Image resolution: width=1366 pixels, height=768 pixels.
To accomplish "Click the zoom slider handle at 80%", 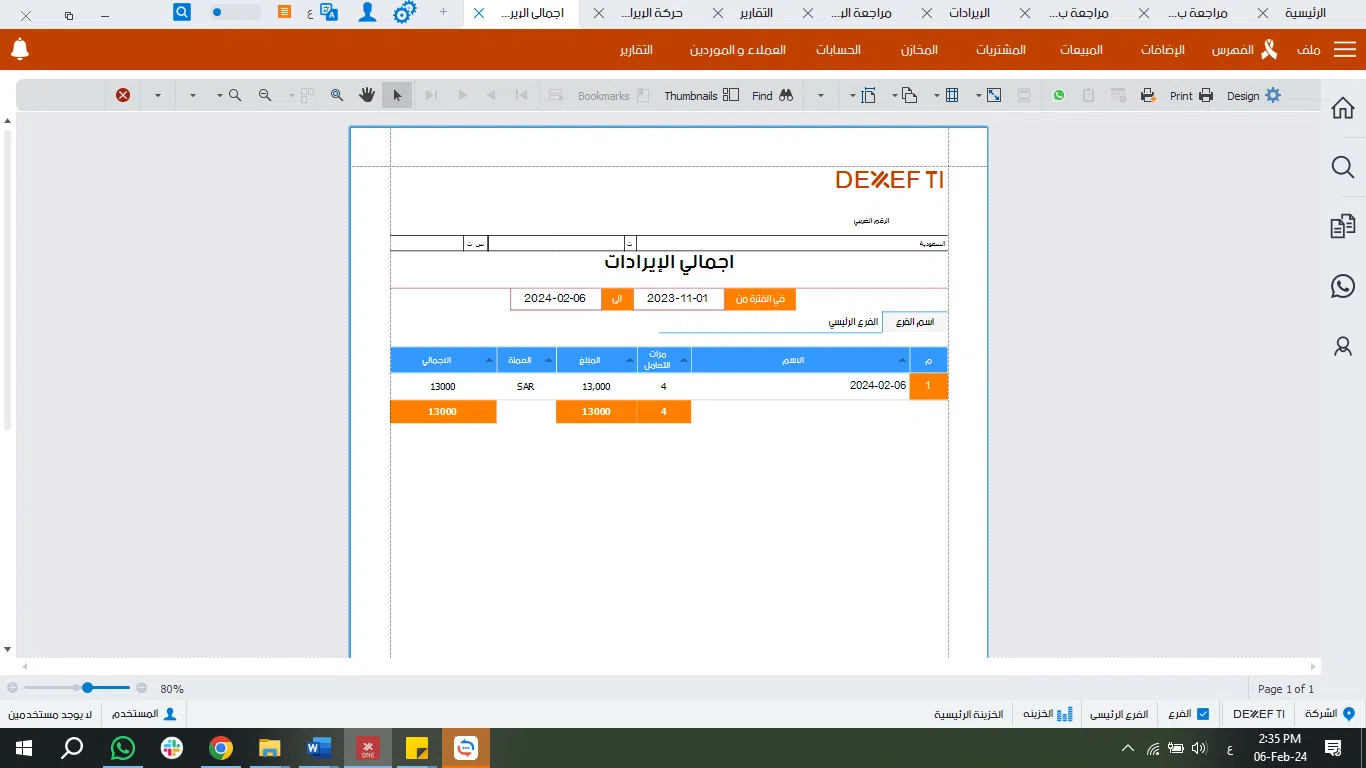I will pyautogui.click(x=88, y=688).
